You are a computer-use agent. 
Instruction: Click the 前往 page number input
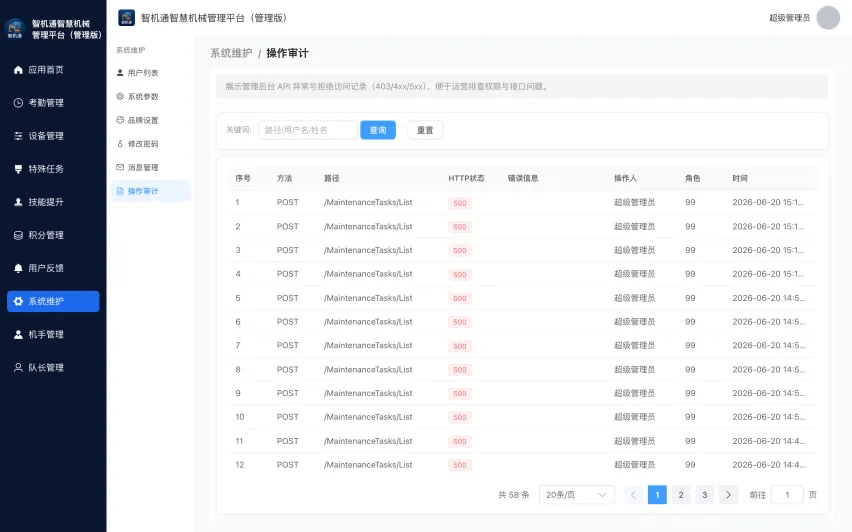(x=787, y=495)
